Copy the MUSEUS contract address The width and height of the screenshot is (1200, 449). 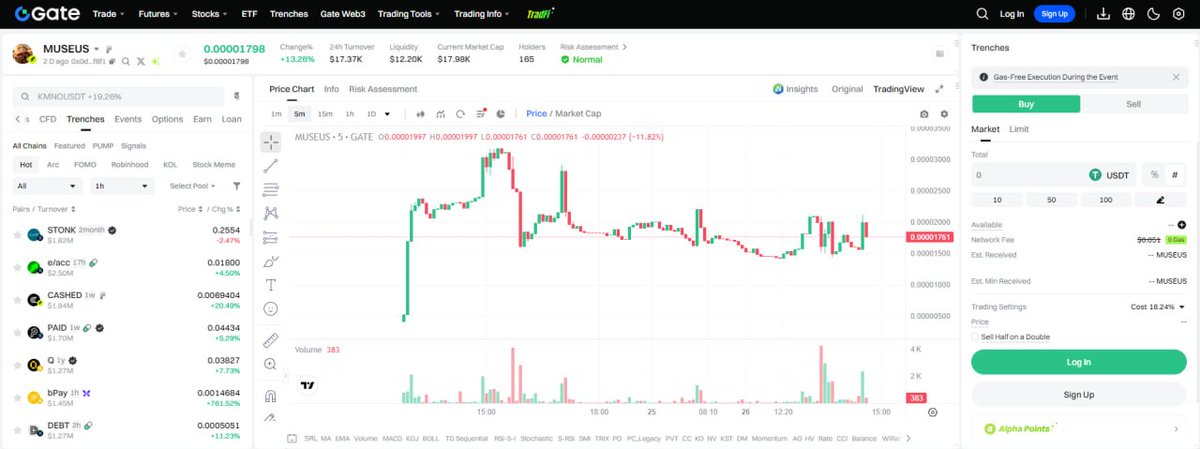(113, 62)
